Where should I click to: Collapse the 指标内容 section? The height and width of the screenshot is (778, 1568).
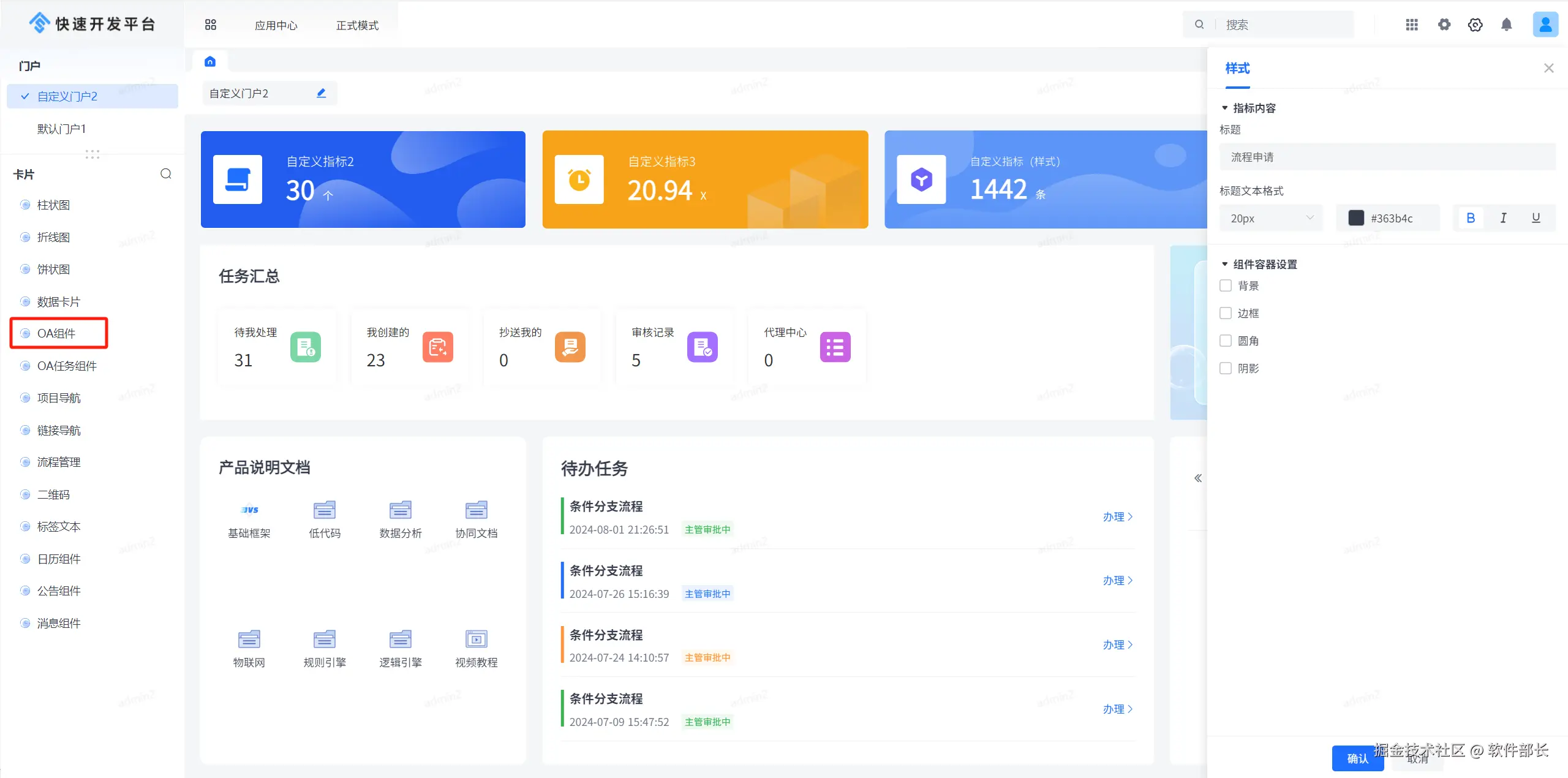[x=1225, y=108]
